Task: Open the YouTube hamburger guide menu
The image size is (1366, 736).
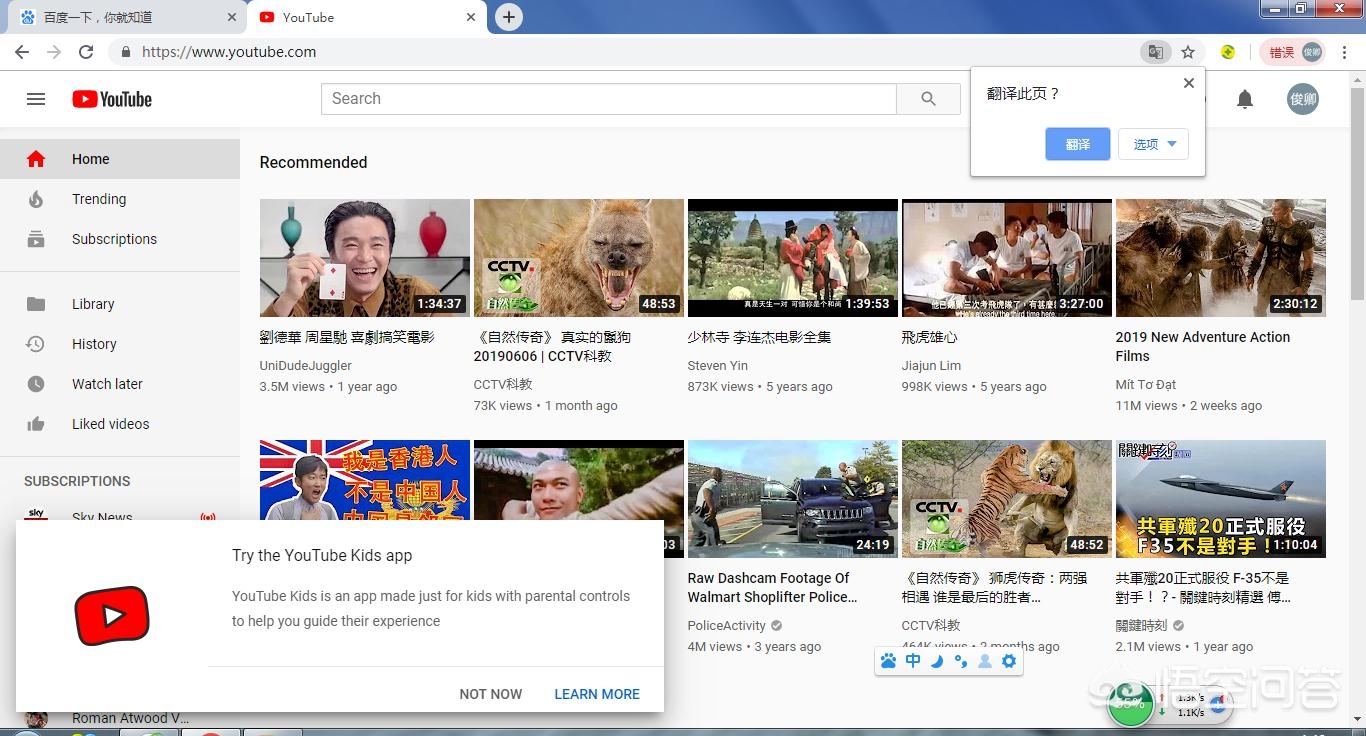Action: click(36, 99)
